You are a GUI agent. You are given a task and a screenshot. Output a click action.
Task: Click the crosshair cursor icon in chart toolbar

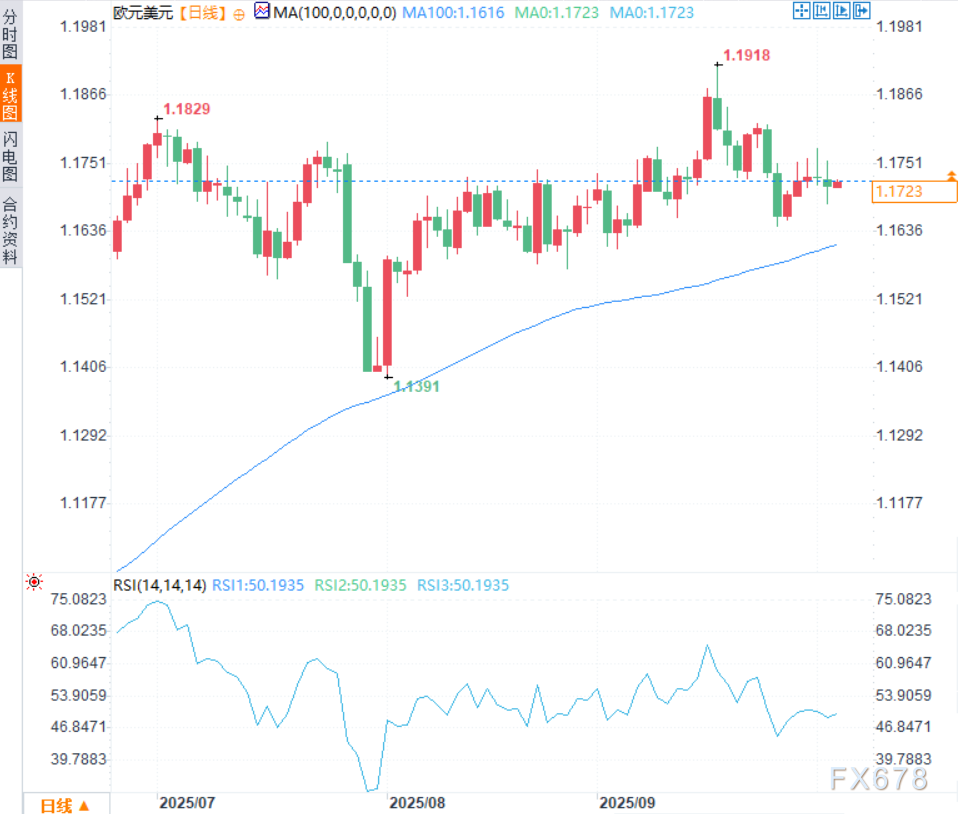coord(801,11)
